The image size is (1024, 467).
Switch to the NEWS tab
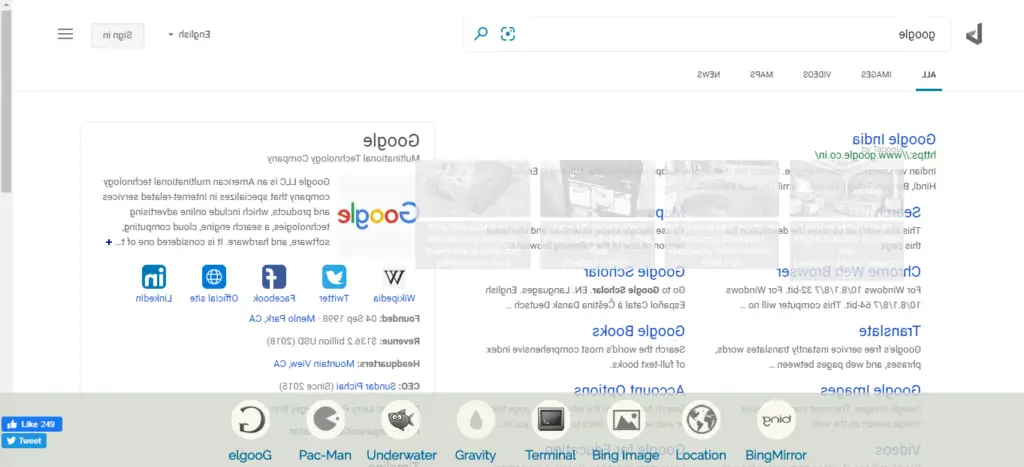pyautogui.click(x=709, y=74)
